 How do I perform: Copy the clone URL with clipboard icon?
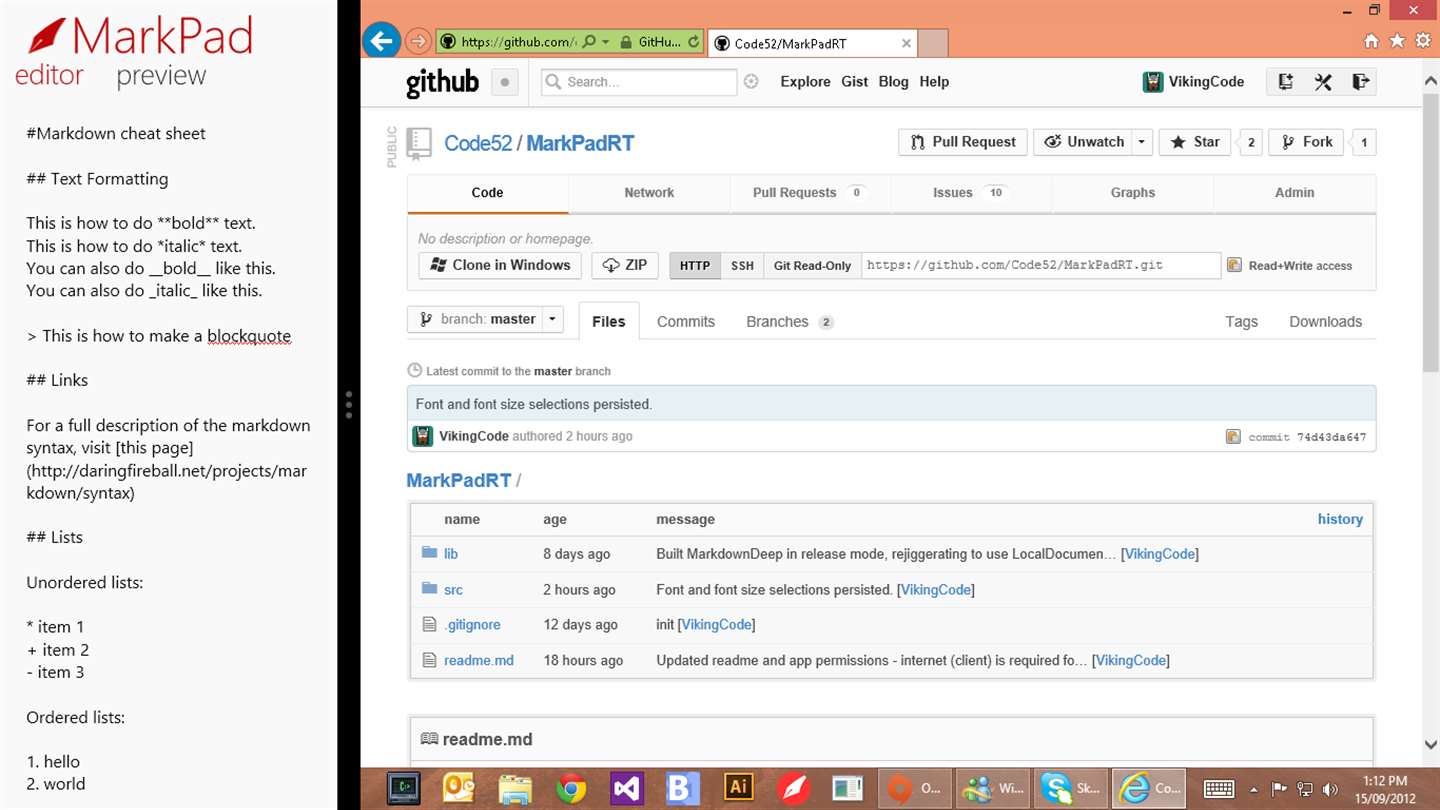click(1234, 265)
